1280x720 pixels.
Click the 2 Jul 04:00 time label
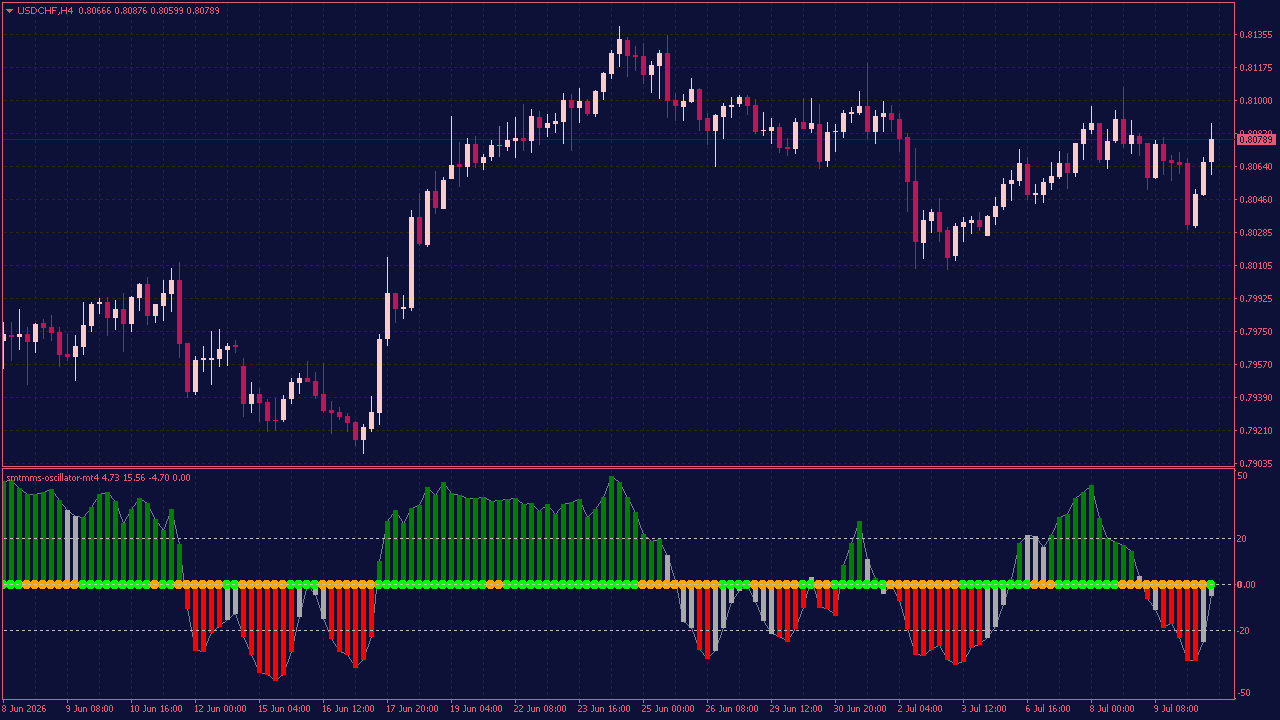click(922, 709)
